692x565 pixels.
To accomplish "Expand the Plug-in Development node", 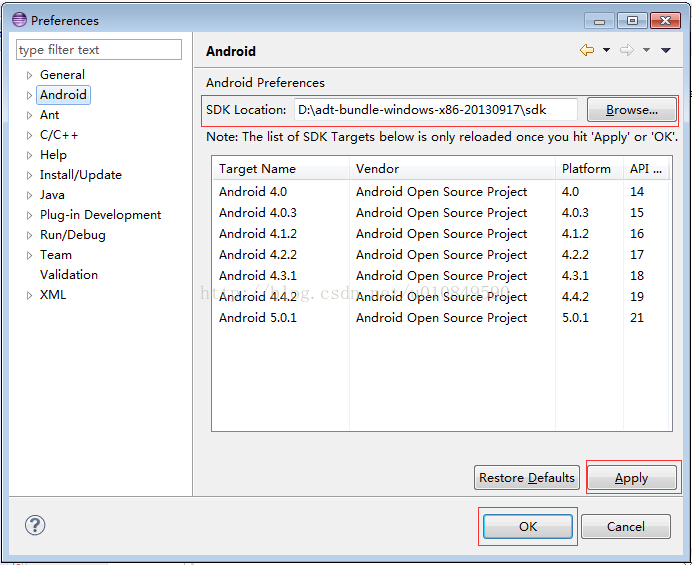I will coord(29,215).
